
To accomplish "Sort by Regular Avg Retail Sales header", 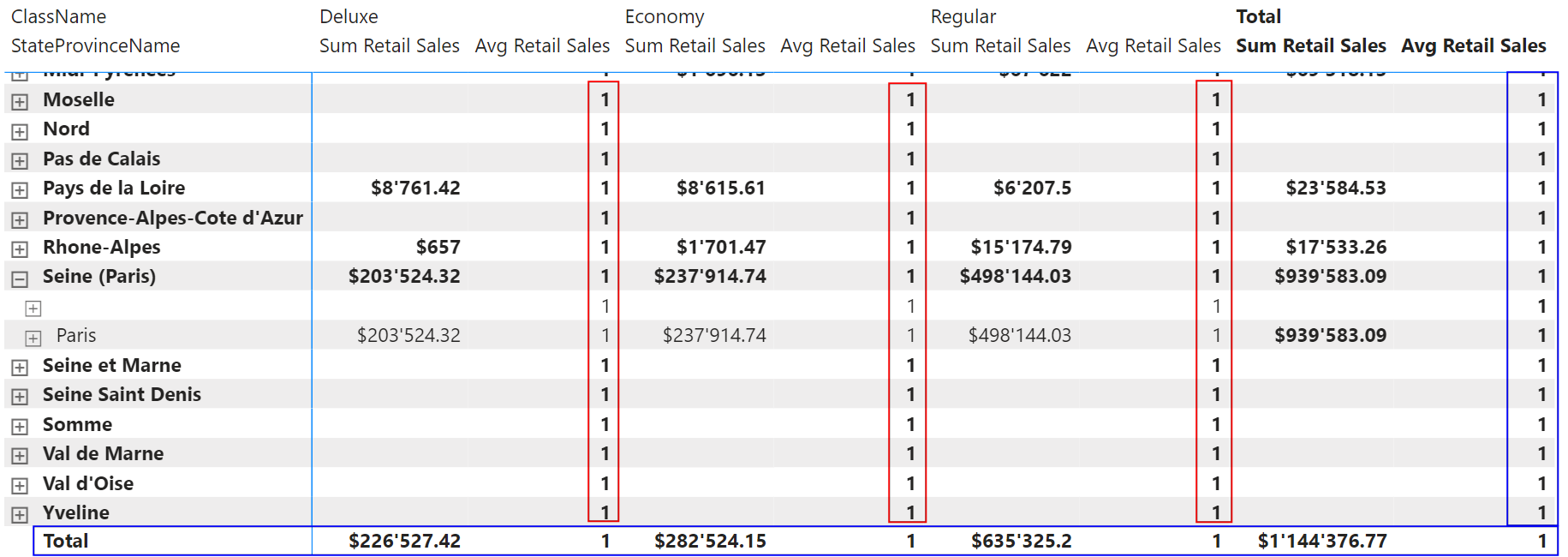I will [x=1154, y=46].
